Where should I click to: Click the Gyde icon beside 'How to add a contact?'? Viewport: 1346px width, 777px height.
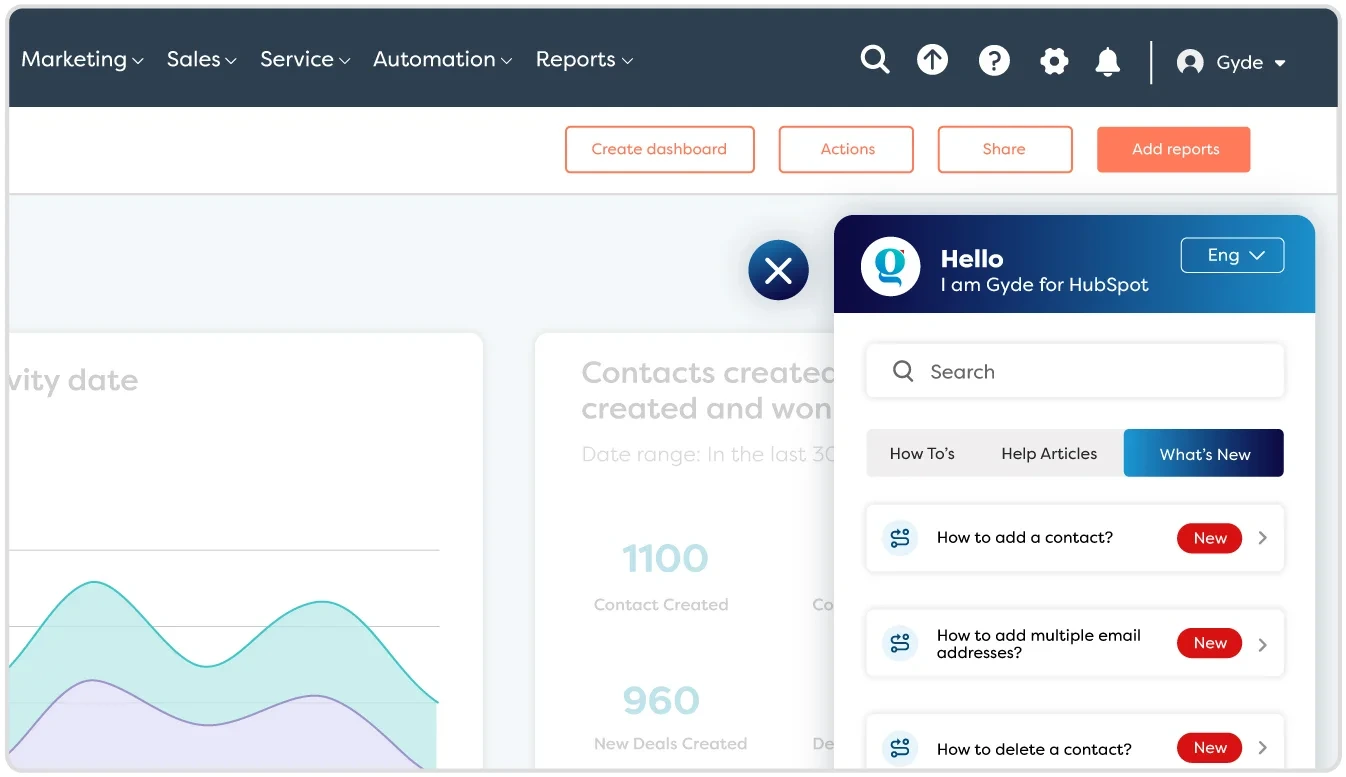pyautogui.click(x=899, y=538)
